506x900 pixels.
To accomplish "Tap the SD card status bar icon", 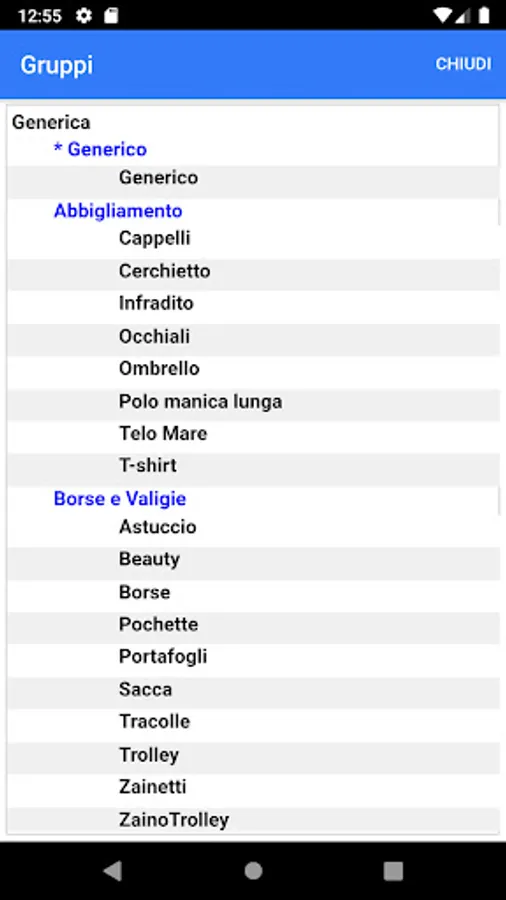I will pos(111,15).
